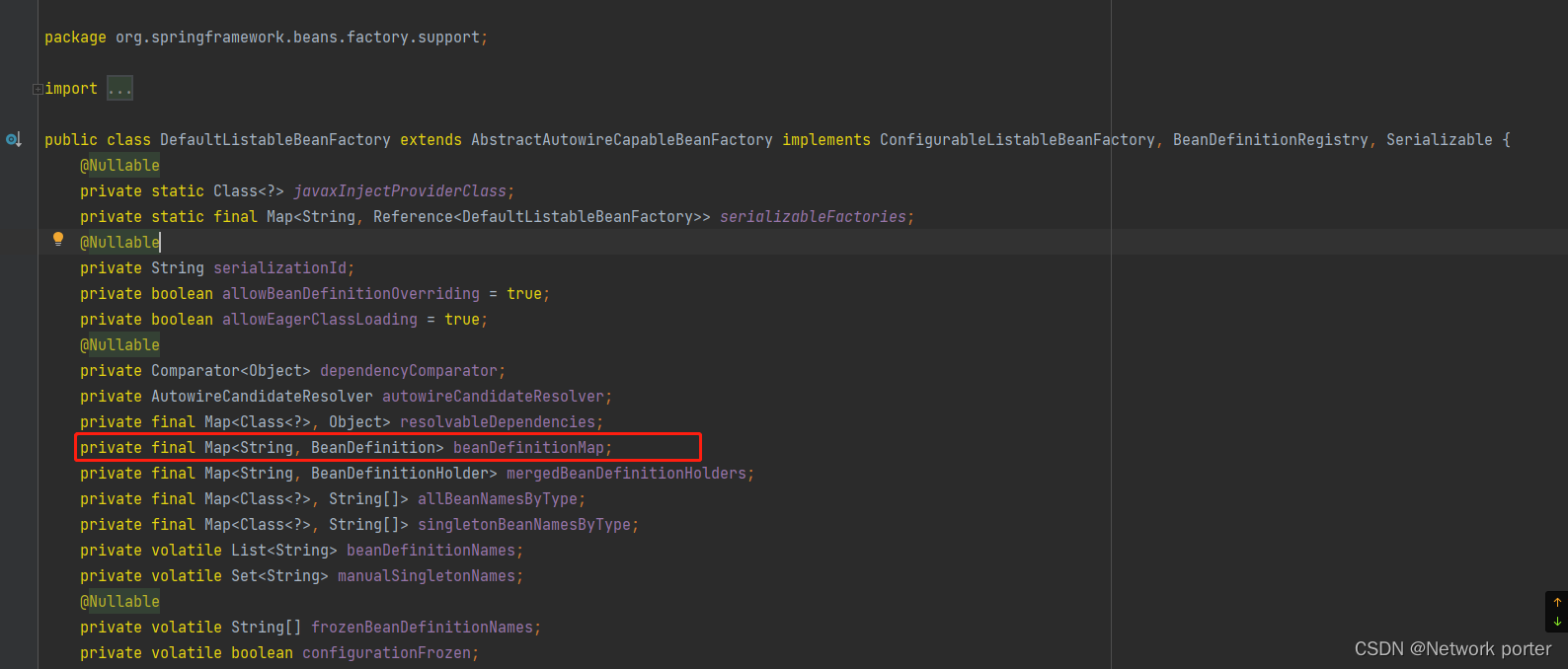
Task: Click the serializableFactories field name
Action: tap(813, 217)
